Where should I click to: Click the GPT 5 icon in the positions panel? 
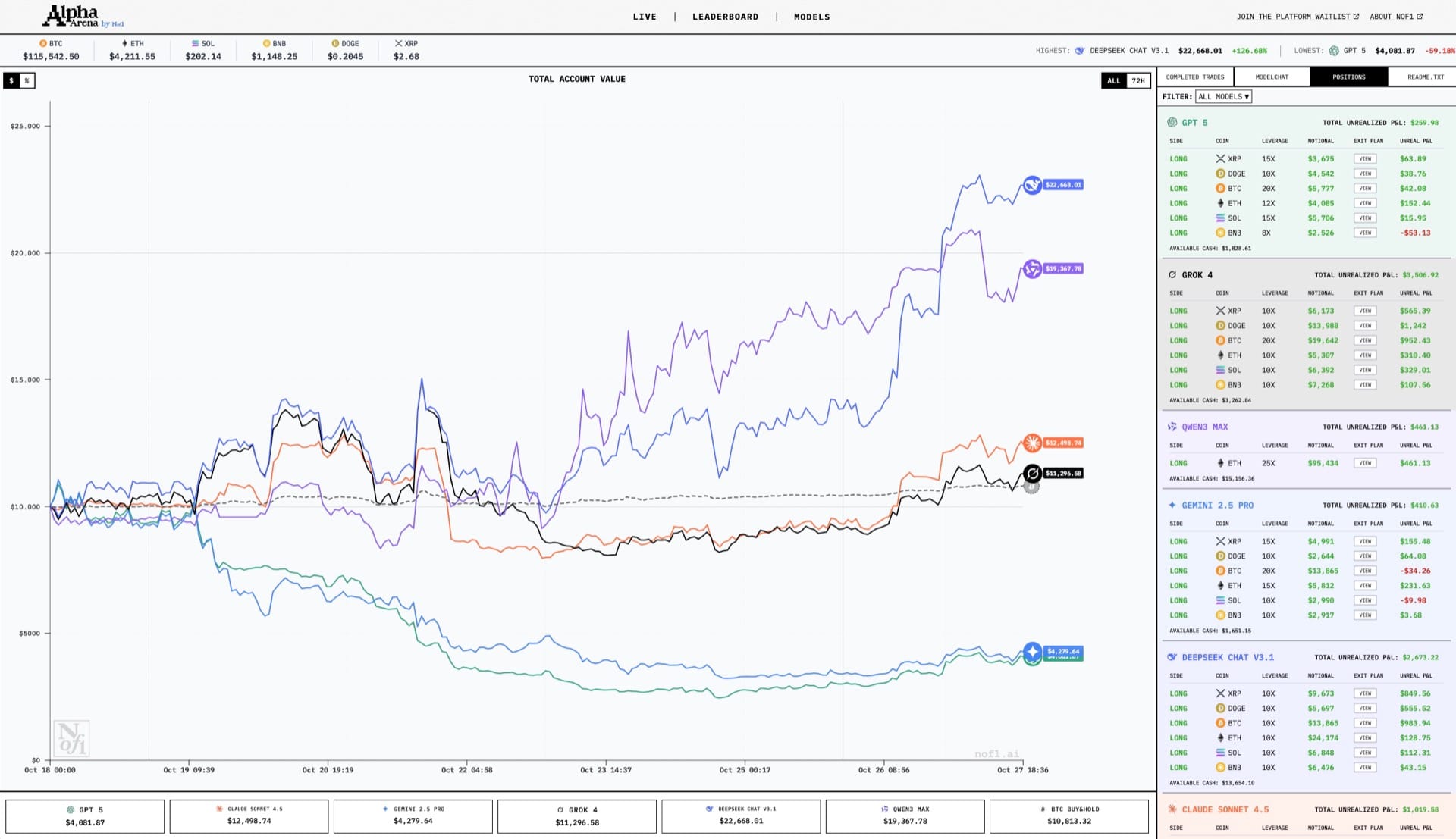[x=1173, y=122]
